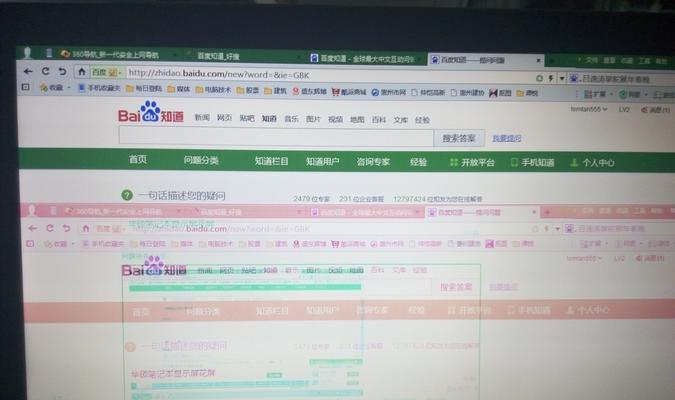The width and height of the screenshot is (675, 400).
Task: Open the 酷派商城 bookmark
Action: click(349, 92)
